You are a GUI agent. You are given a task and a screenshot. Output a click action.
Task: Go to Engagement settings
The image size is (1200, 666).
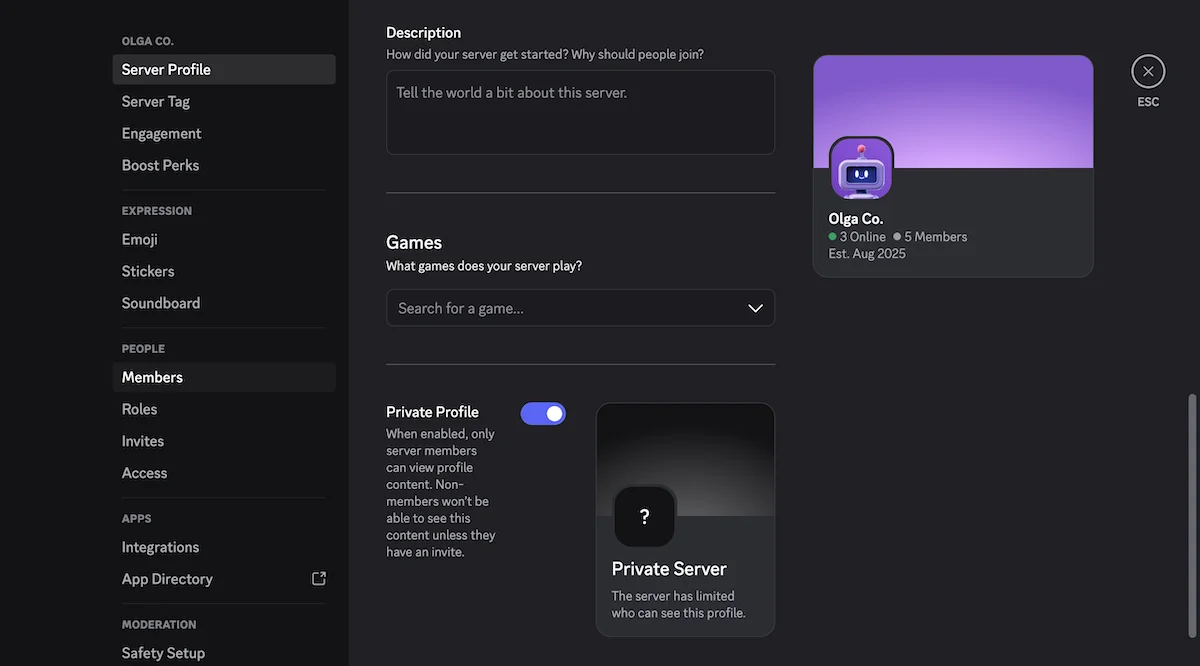tap(224, 133)
